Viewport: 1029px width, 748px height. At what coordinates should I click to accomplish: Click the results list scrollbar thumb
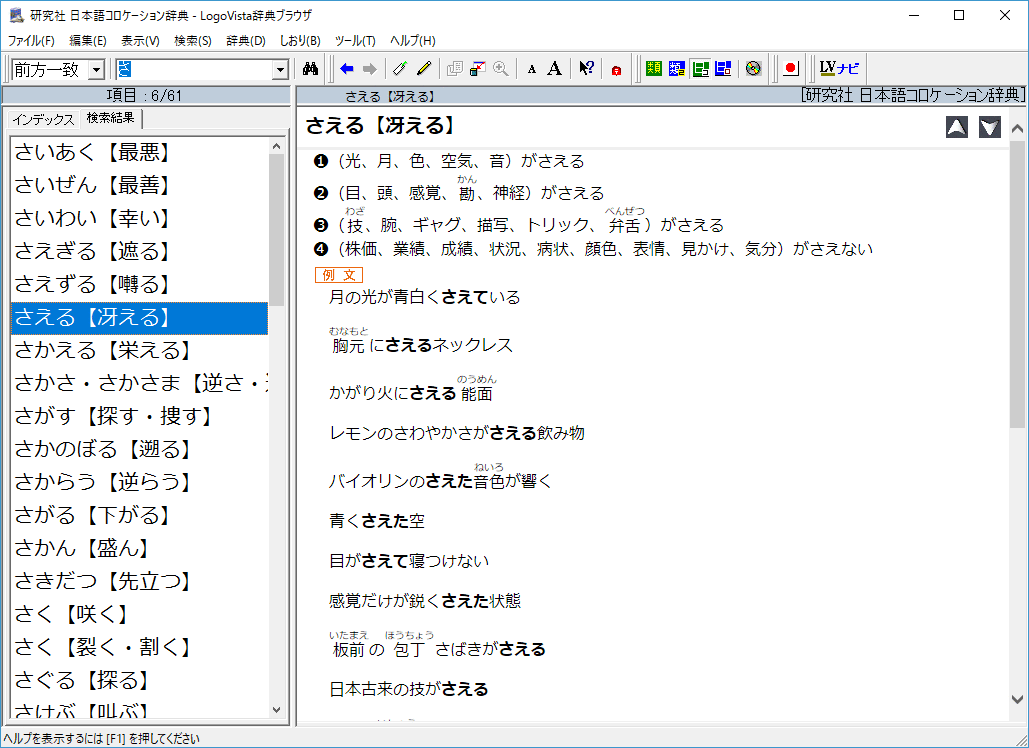(276, 230)
